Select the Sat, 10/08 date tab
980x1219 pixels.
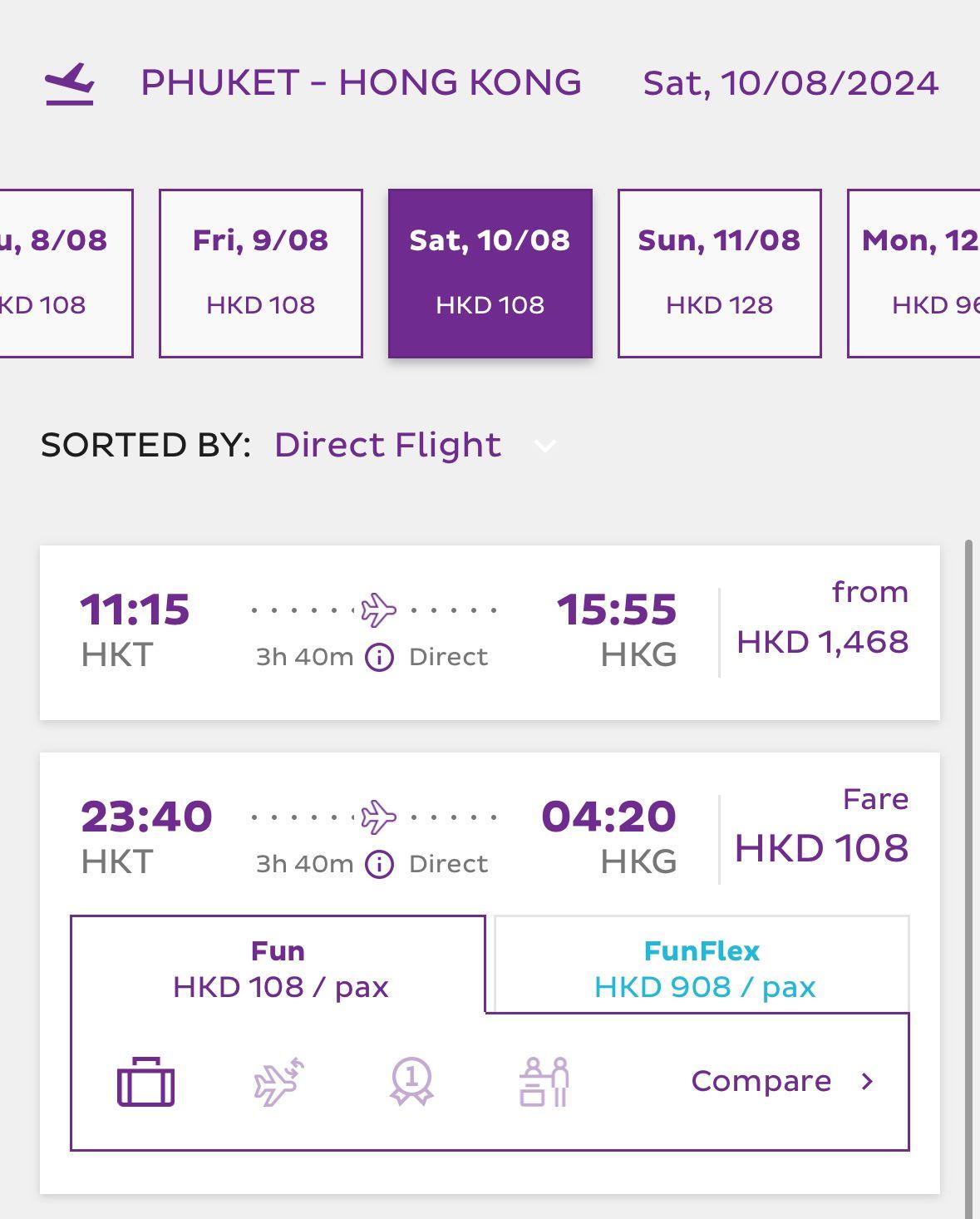click(490, 273)
